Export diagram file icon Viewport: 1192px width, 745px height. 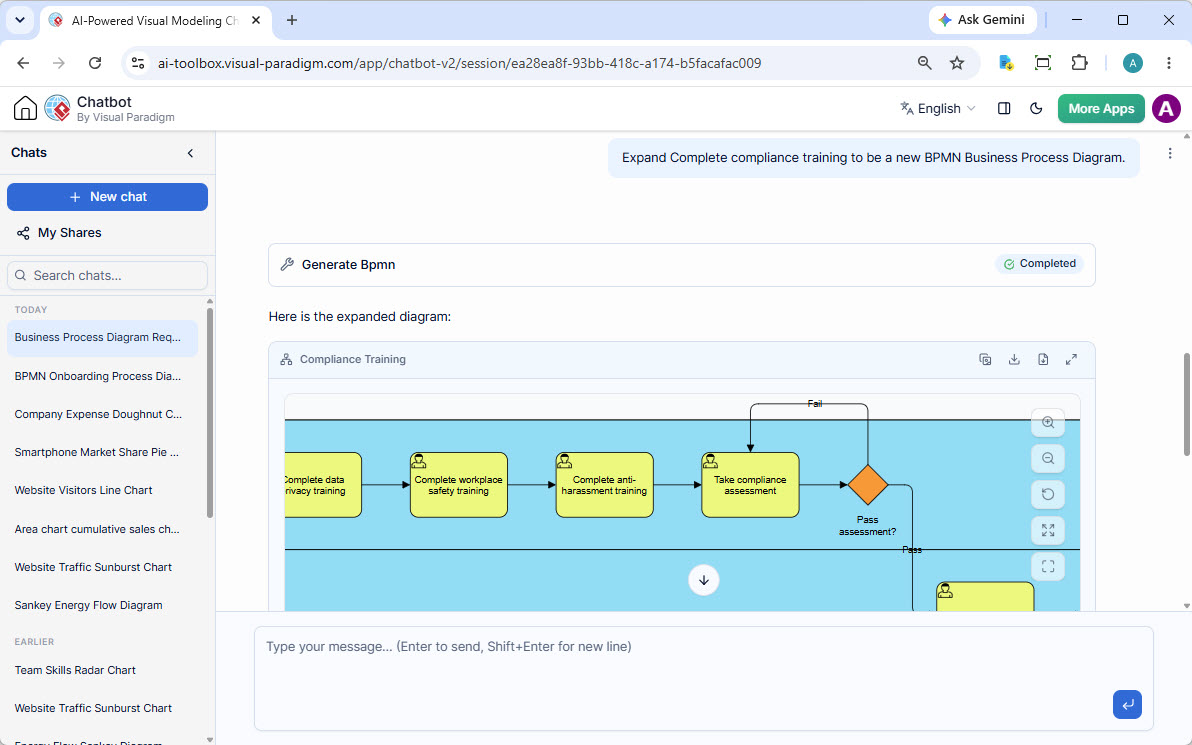click(x=1043, y=360)
